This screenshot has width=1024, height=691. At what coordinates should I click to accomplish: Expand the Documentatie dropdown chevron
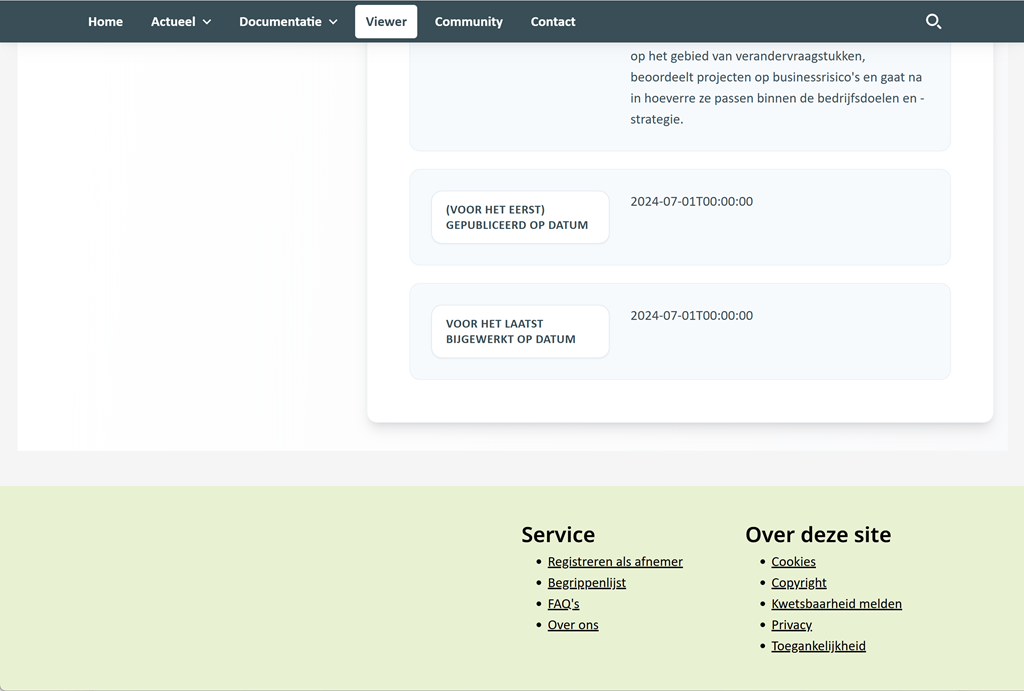tap(333, 22)
